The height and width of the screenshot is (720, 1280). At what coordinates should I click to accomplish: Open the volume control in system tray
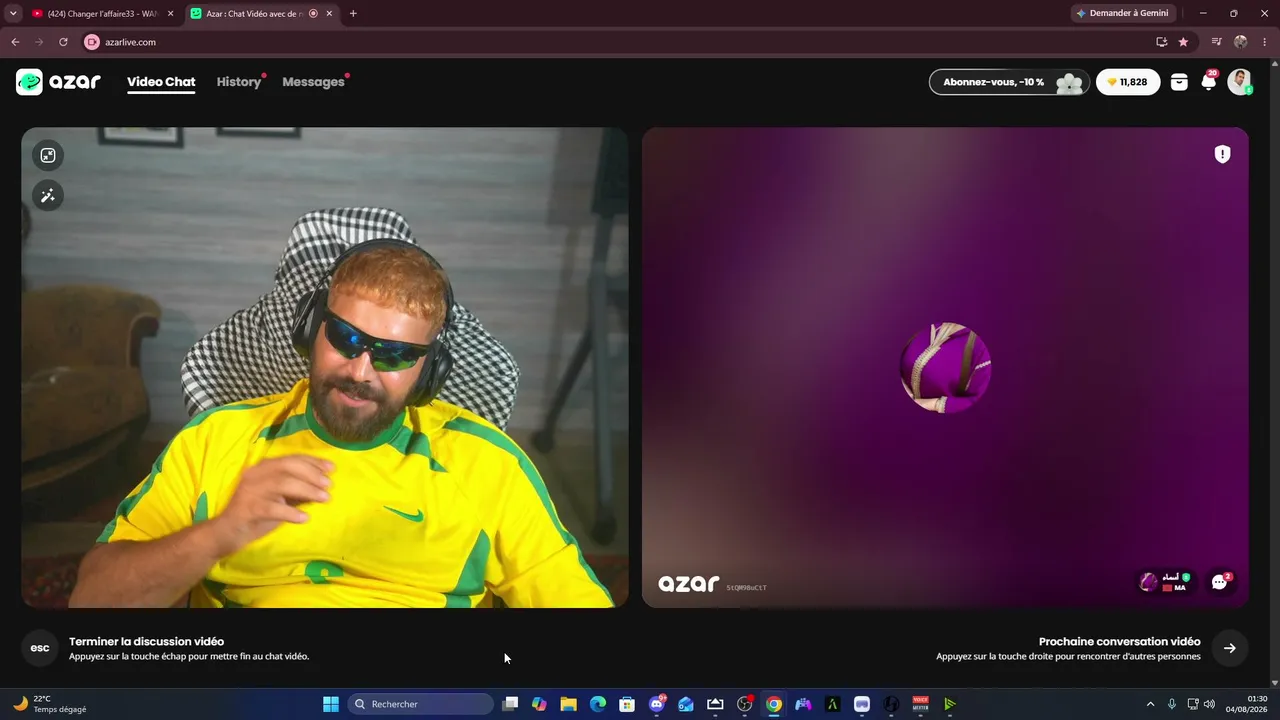pyautogui.click(x=1210, y=704)
